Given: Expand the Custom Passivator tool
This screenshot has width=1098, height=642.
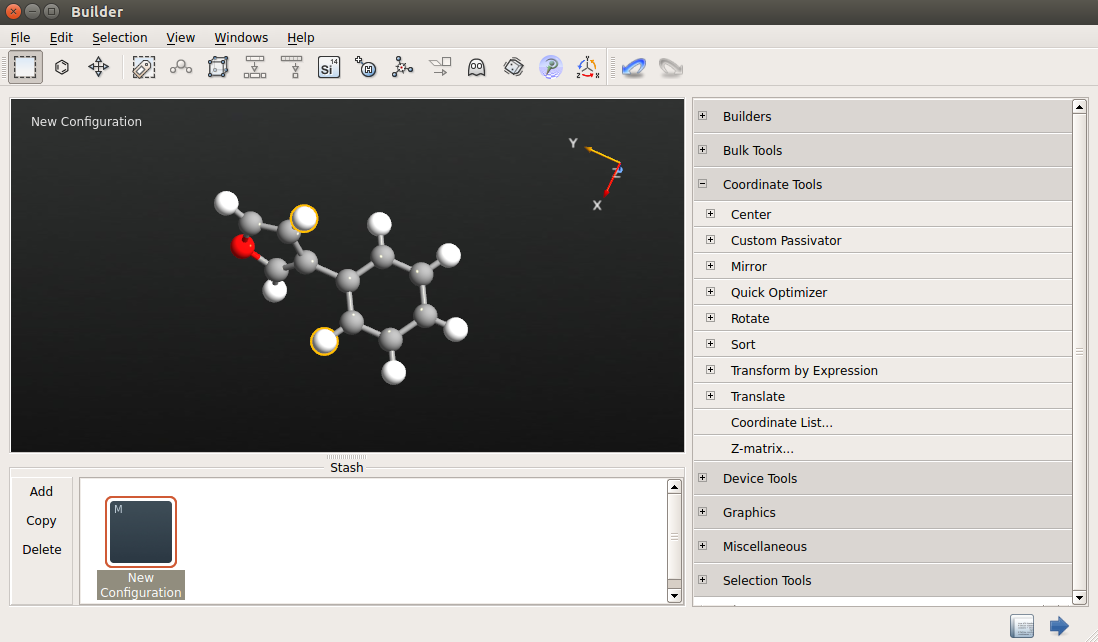Looking at the screenshot, I should click(711, 239).
